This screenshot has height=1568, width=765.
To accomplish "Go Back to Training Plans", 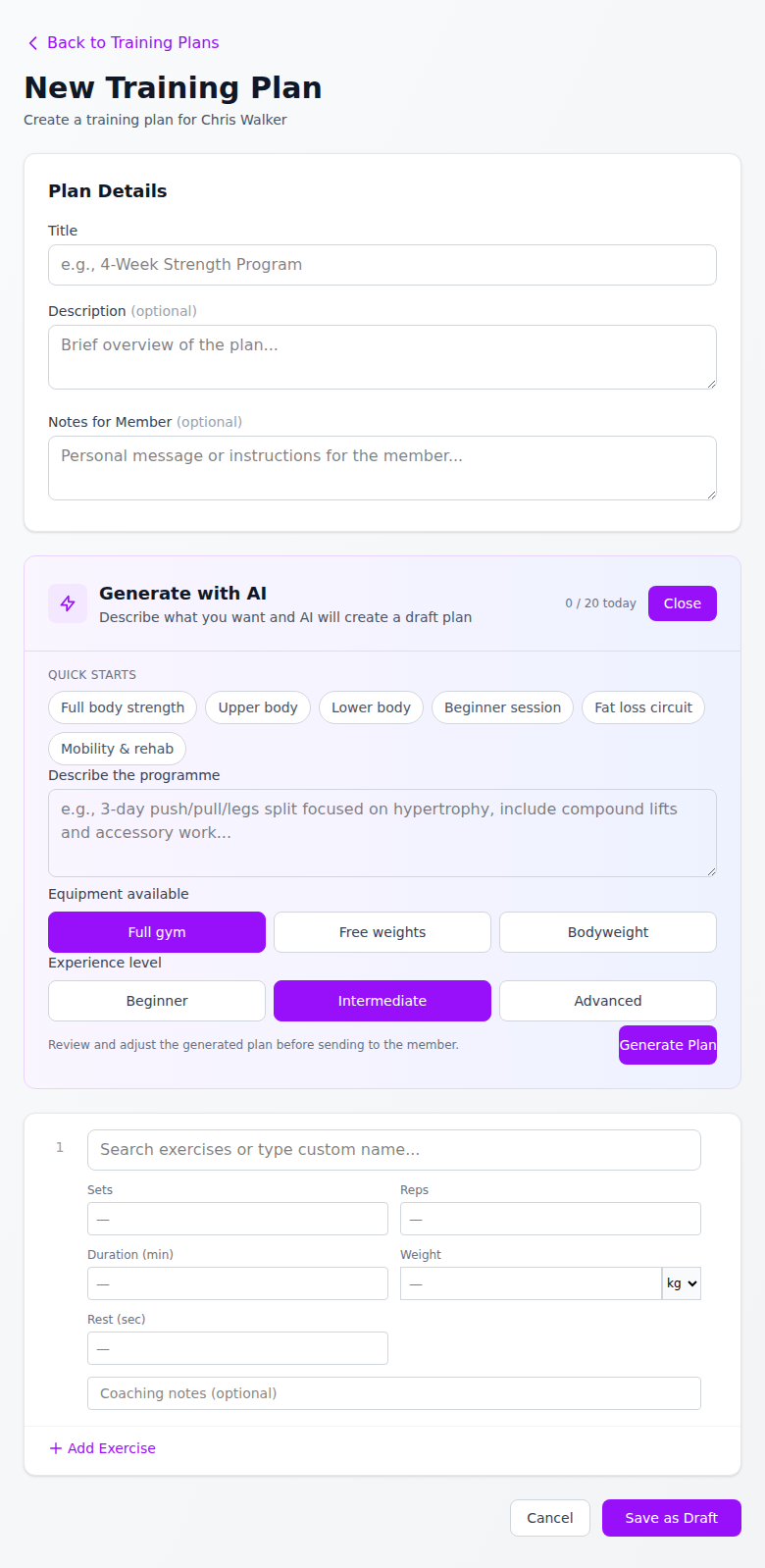I will (x=122, y=42).
